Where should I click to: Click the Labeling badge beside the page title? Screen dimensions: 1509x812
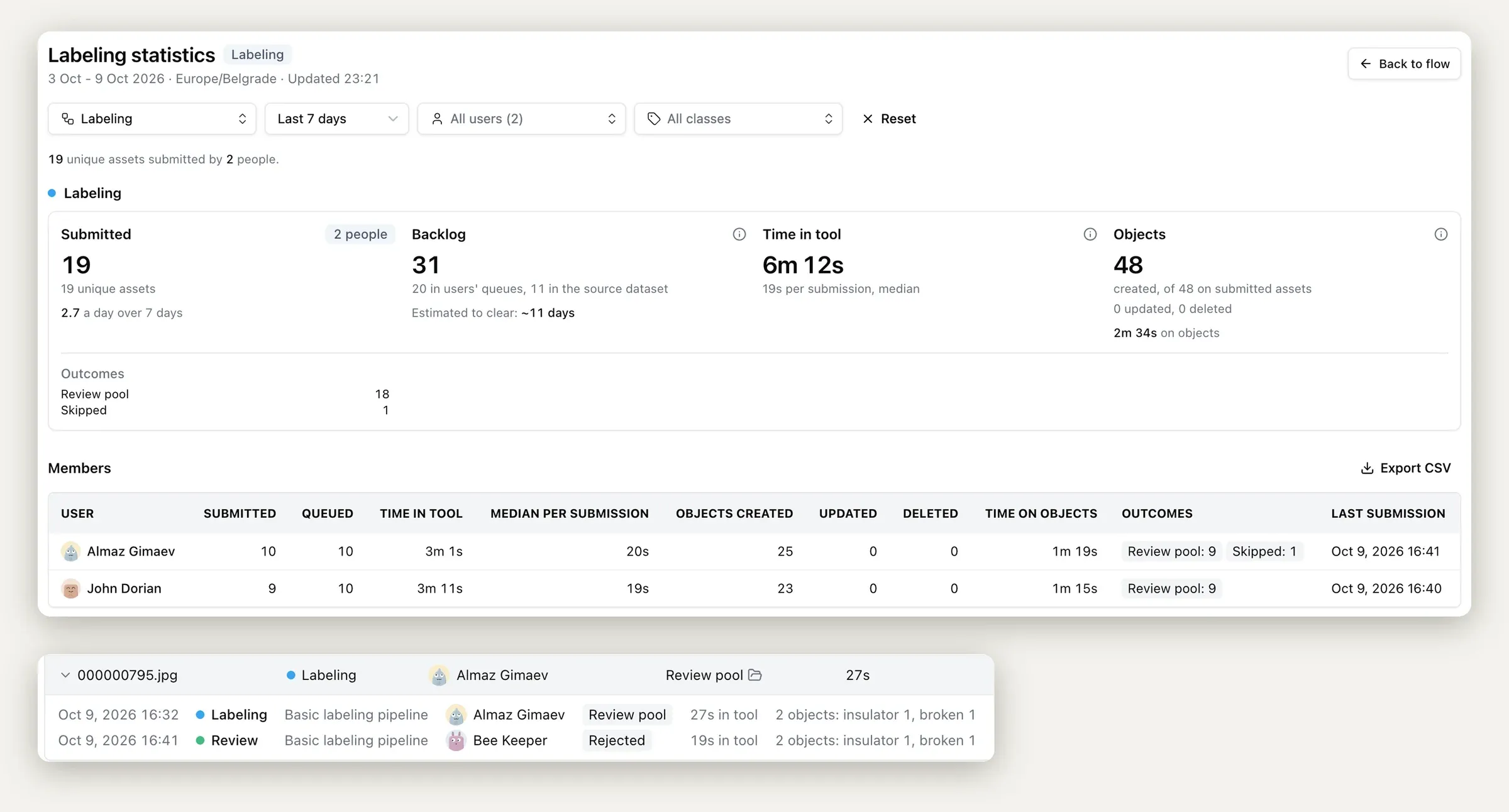tap(257, 55)
